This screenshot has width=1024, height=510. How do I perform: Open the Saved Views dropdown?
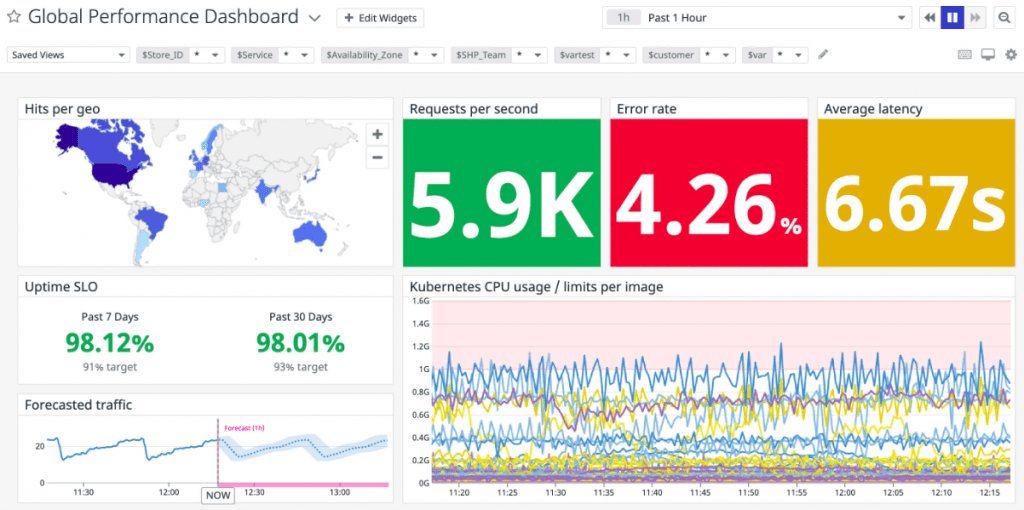(x=69, y=55)
